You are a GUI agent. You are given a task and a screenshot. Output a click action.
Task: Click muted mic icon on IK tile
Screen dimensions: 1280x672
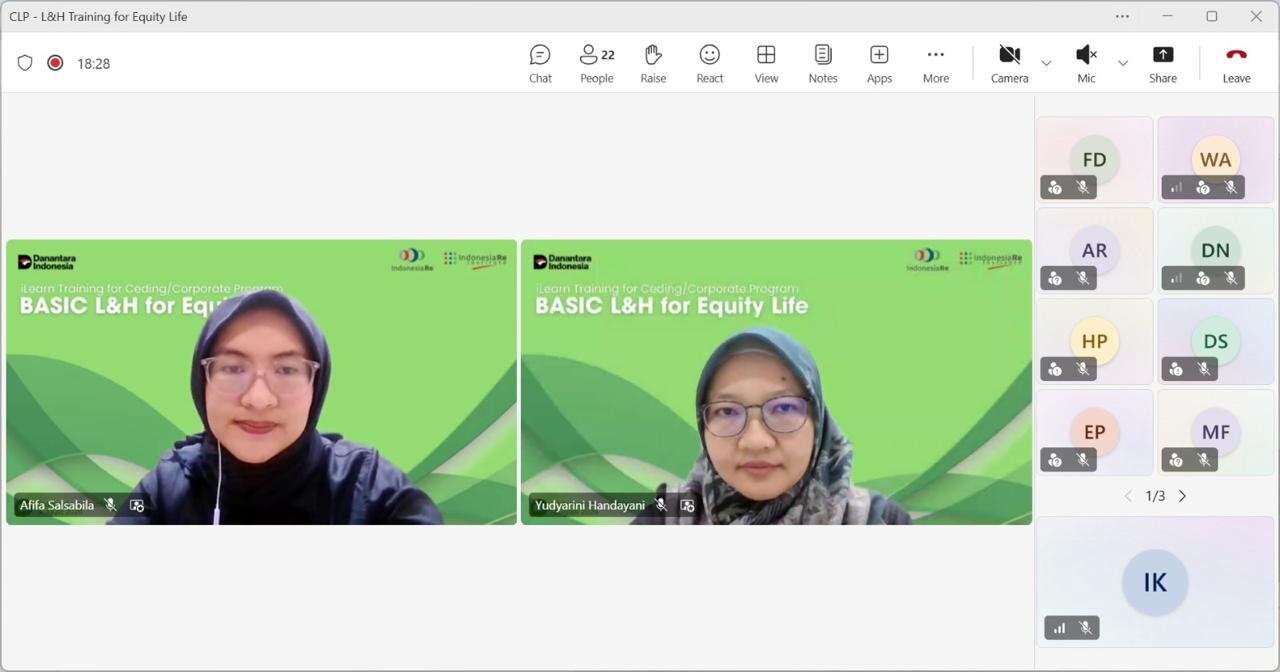pyautogui.click(x=1085, y=628)
